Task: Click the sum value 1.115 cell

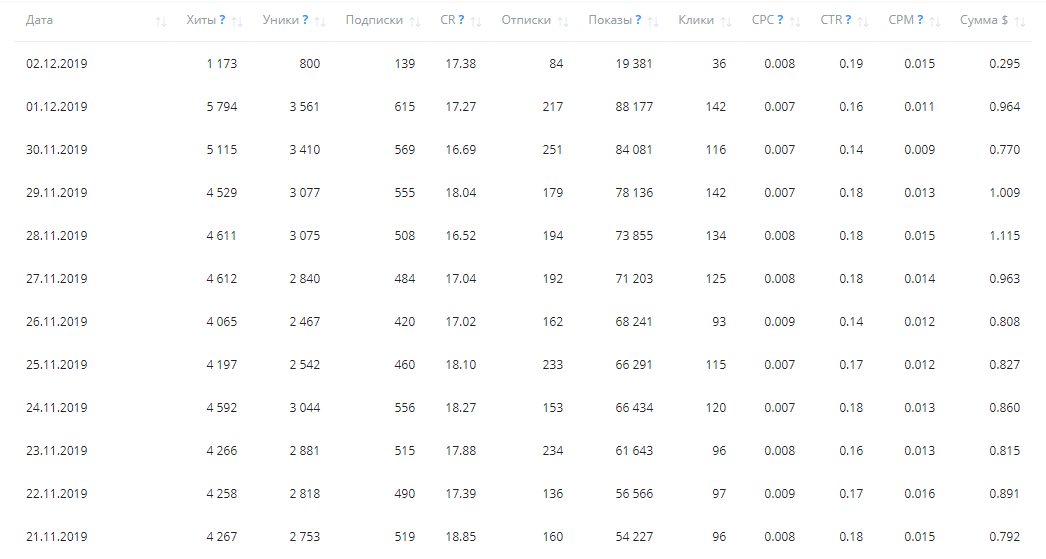Action: point(1004,236)
